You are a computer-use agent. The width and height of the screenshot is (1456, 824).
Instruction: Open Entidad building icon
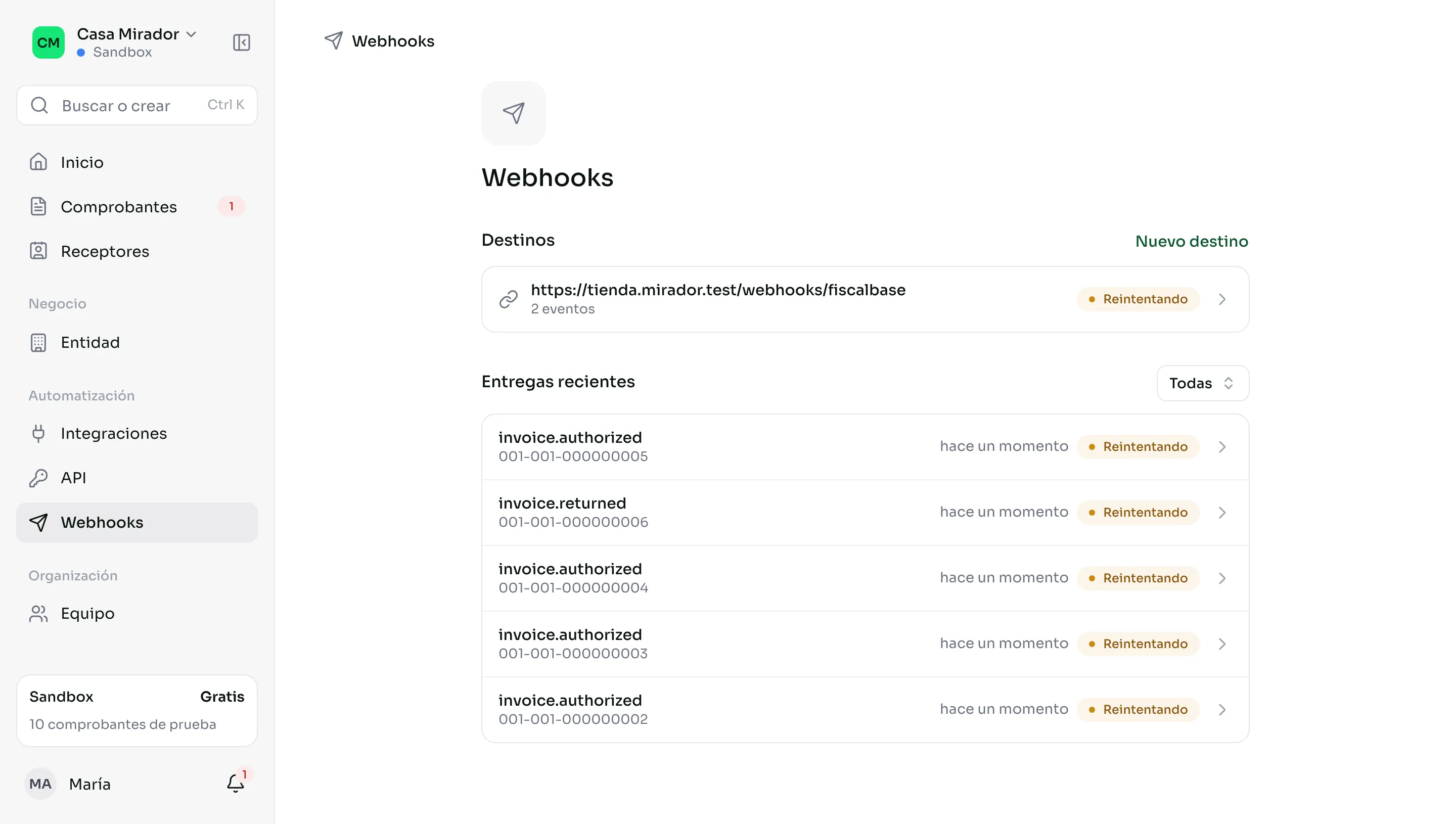click(38, 342)
